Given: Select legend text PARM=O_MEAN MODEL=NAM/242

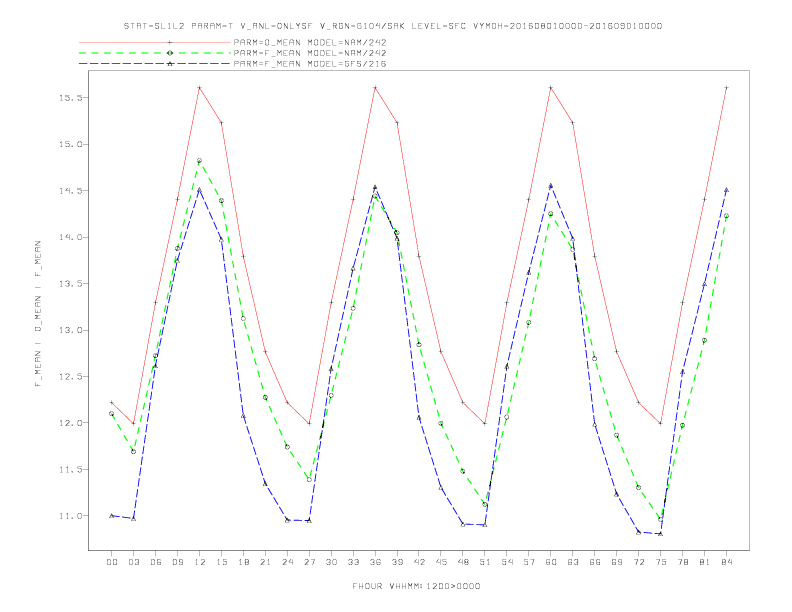Looking at the screenshot, I should [310, 42].
